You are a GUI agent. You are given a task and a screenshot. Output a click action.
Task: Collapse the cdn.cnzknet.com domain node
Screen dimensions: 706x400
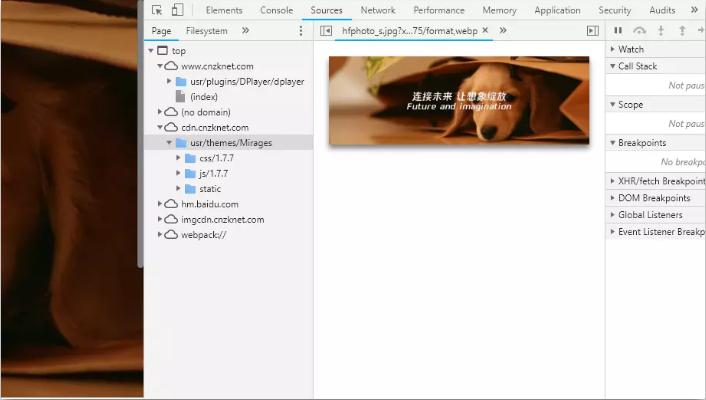160,127
